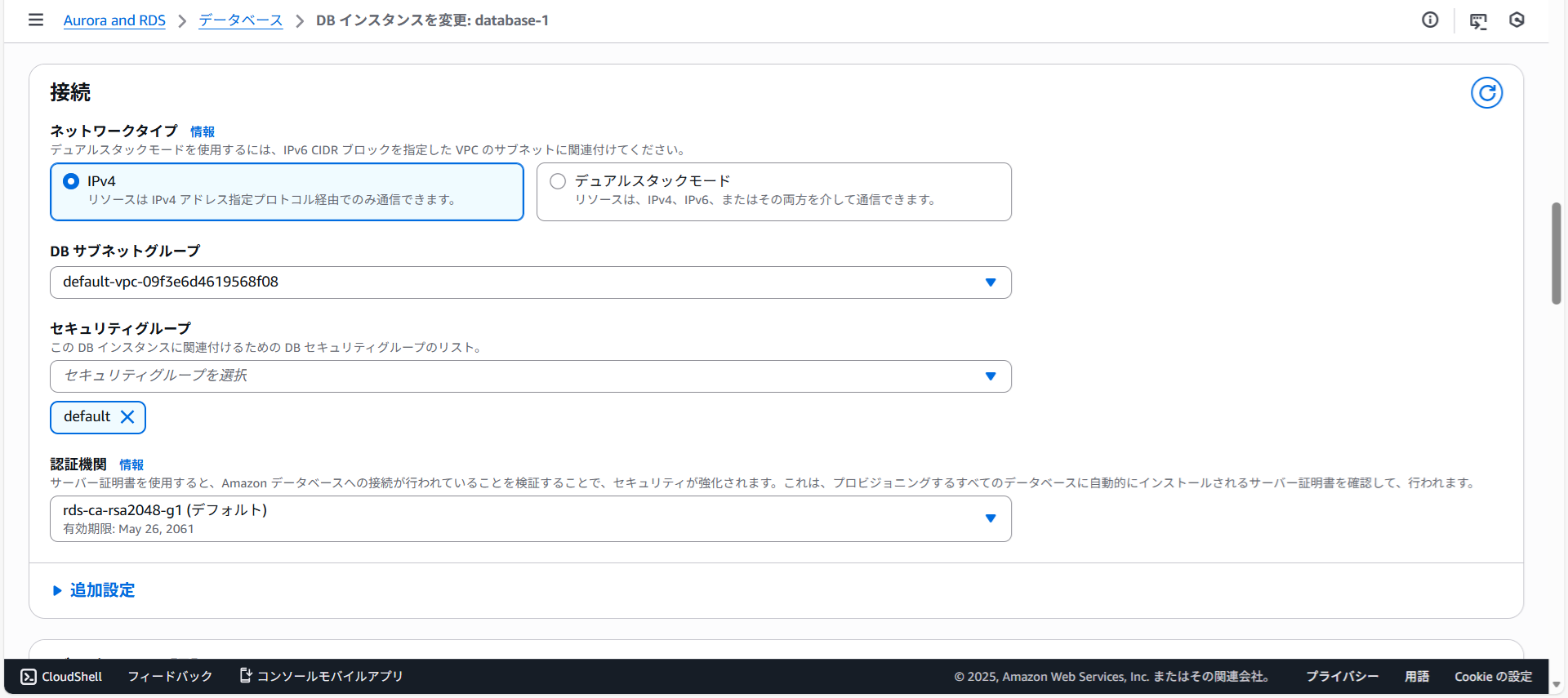Click 情報 link next to 認証機関
Viewport: 1568px width, 698px height.
131,465
